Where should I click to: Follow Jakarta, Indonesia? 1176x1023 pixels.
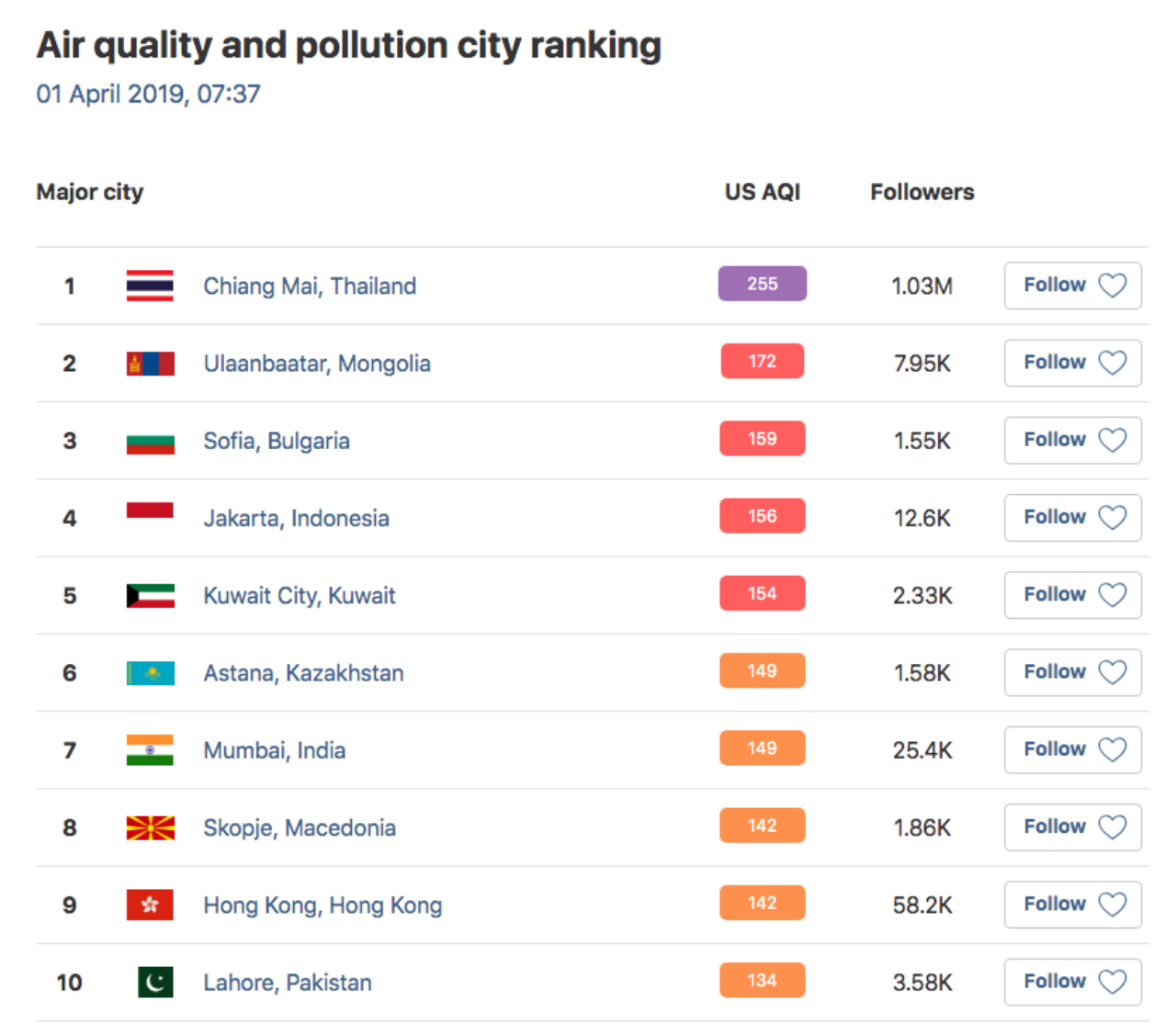coord(1072,518)
